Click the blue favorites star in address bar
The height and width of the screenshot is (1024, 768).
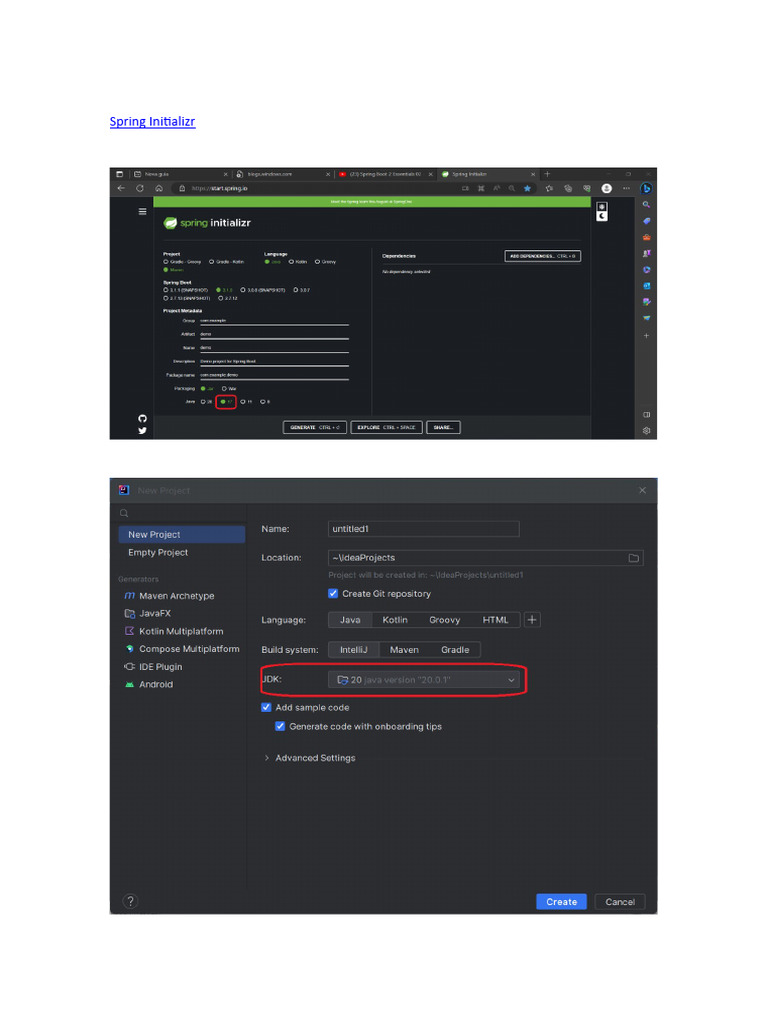(527, 188)
